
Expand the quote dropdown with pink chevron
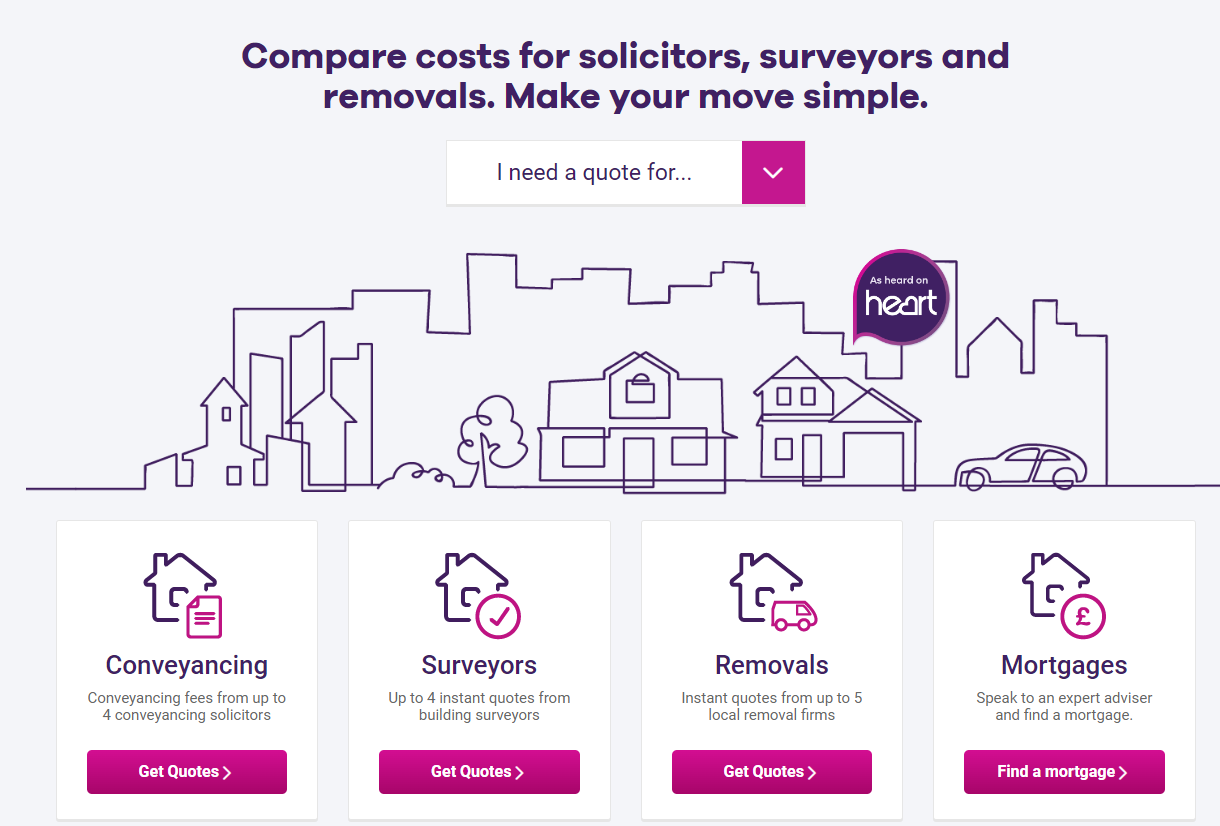pos(773,173)
